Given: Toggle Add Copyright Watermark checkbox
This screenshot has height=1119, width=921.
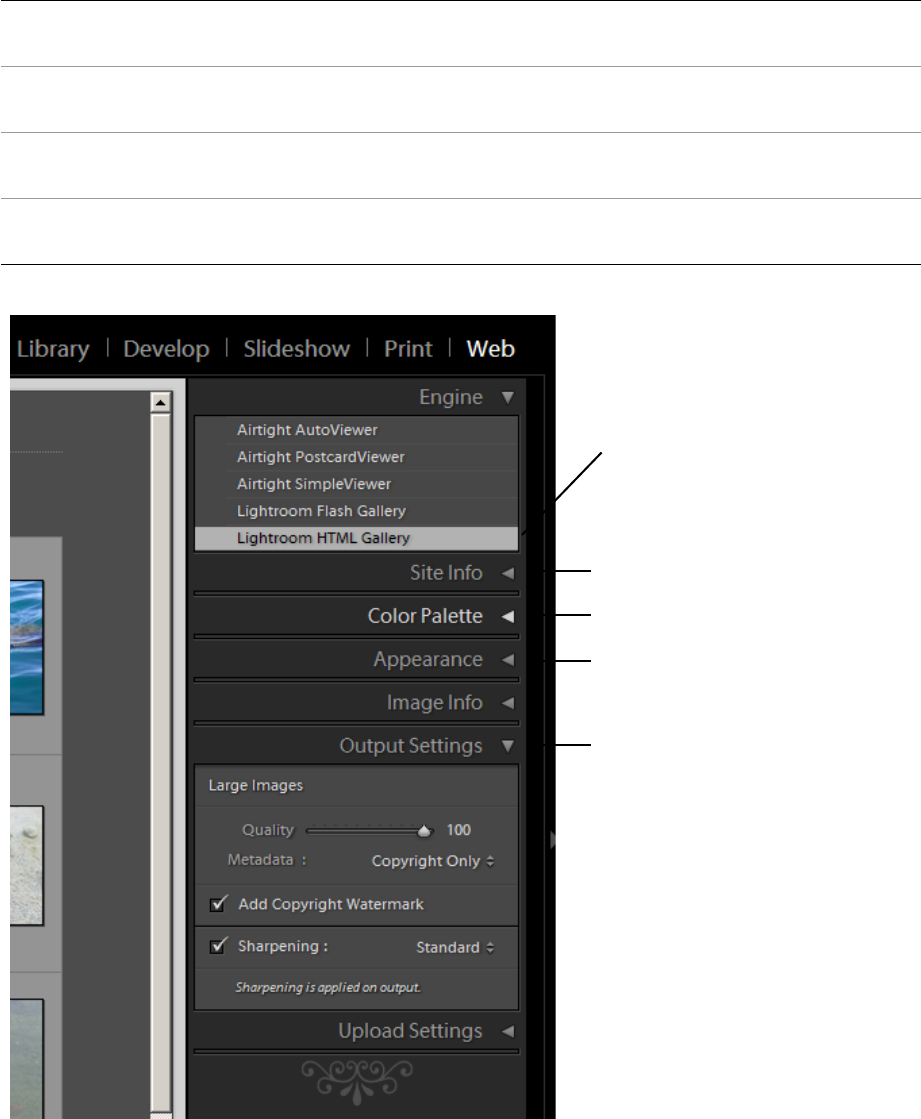Looking at the screenshot, I should (218, 904).
